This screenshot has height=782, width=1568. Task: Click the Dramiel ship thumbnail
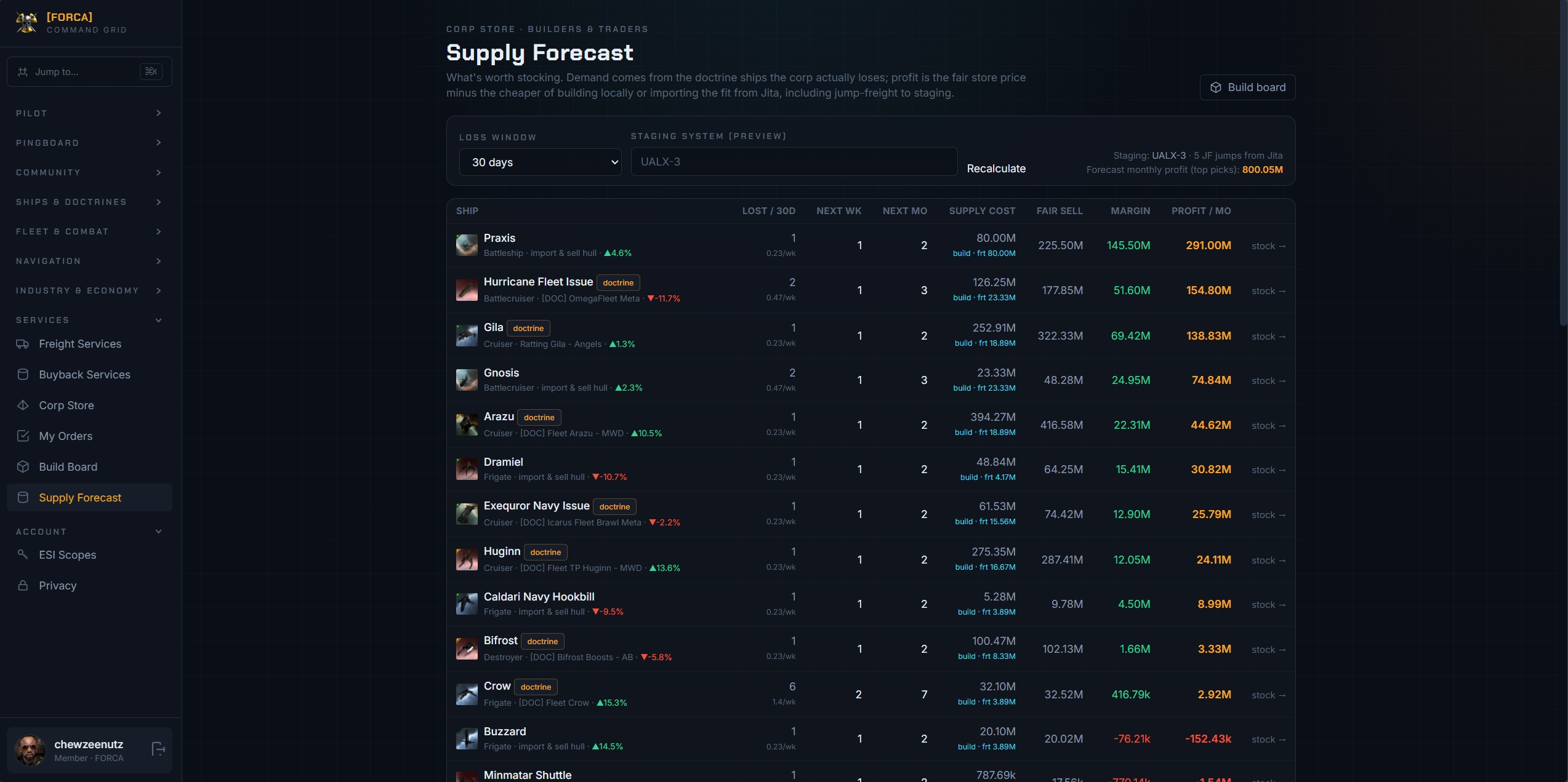tap(467, 469)
